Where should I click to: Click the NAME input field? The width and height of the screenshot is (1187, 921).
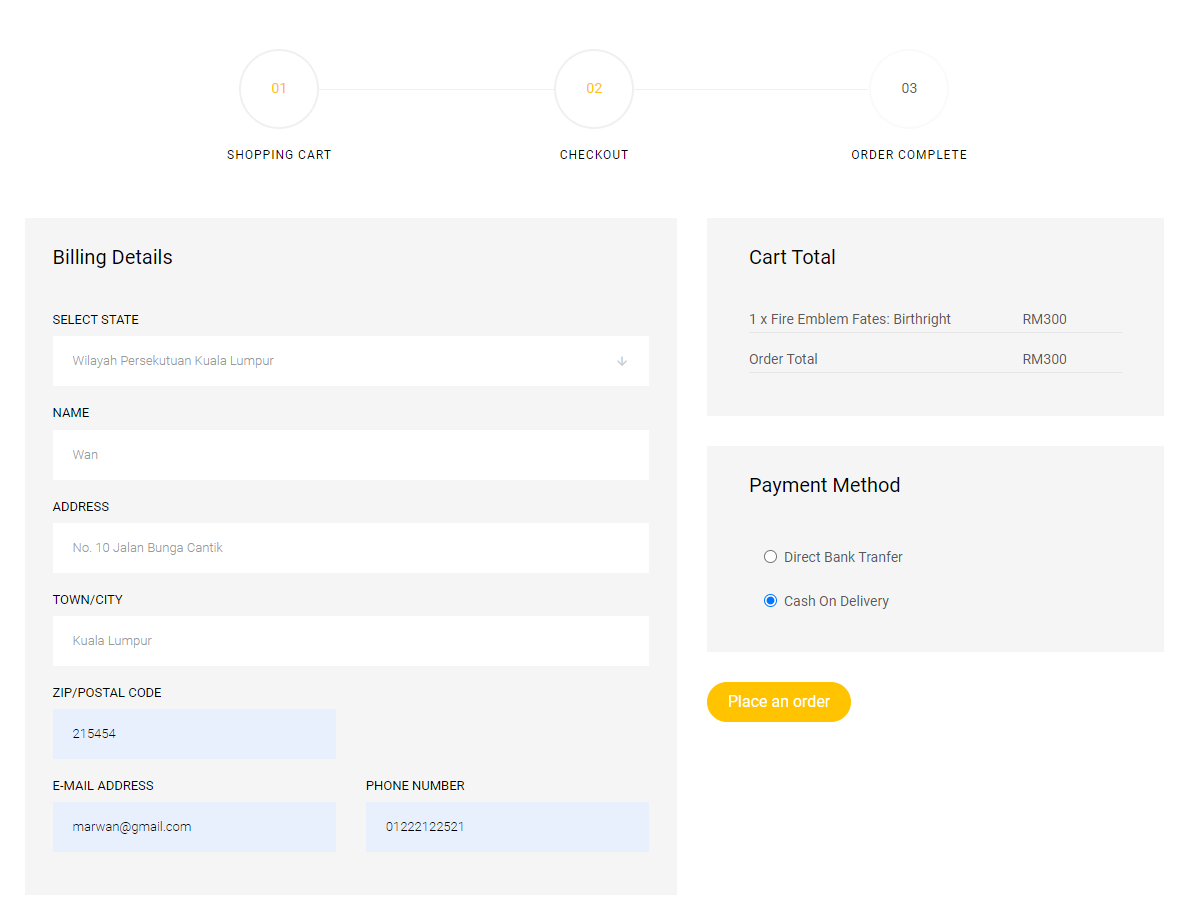pyautogui.click(x=350, y=454)
